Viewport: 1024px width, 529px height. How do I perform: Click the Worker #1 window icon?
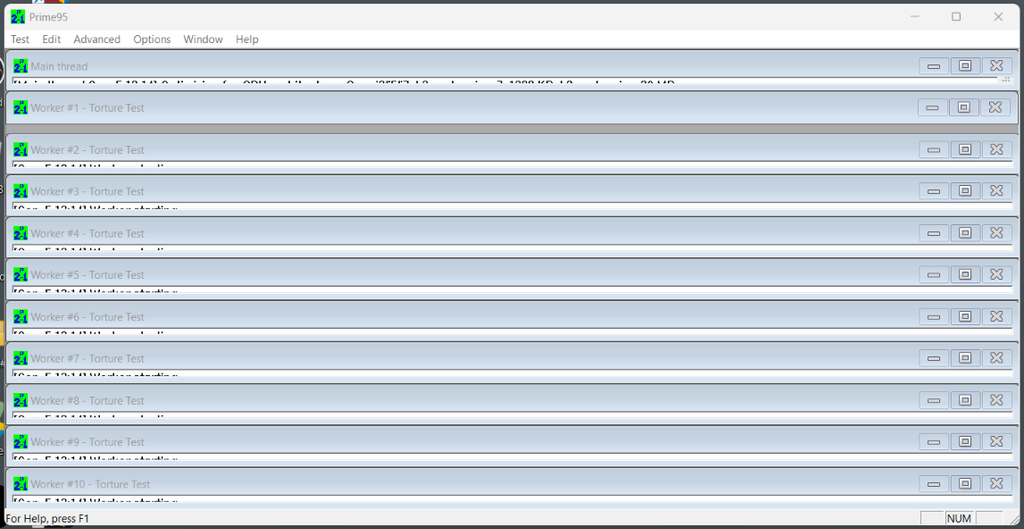pyautogui.click(x=20, y=108)
